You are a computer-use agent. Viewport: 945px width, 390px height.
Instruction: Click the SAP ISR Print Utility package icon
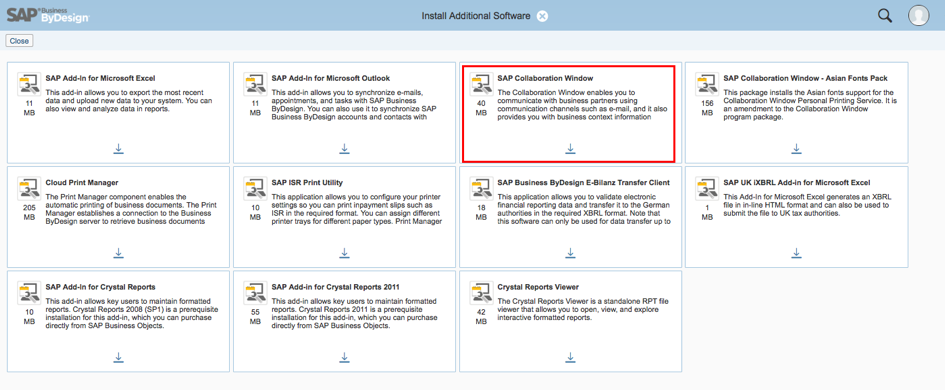coord(255,188)
